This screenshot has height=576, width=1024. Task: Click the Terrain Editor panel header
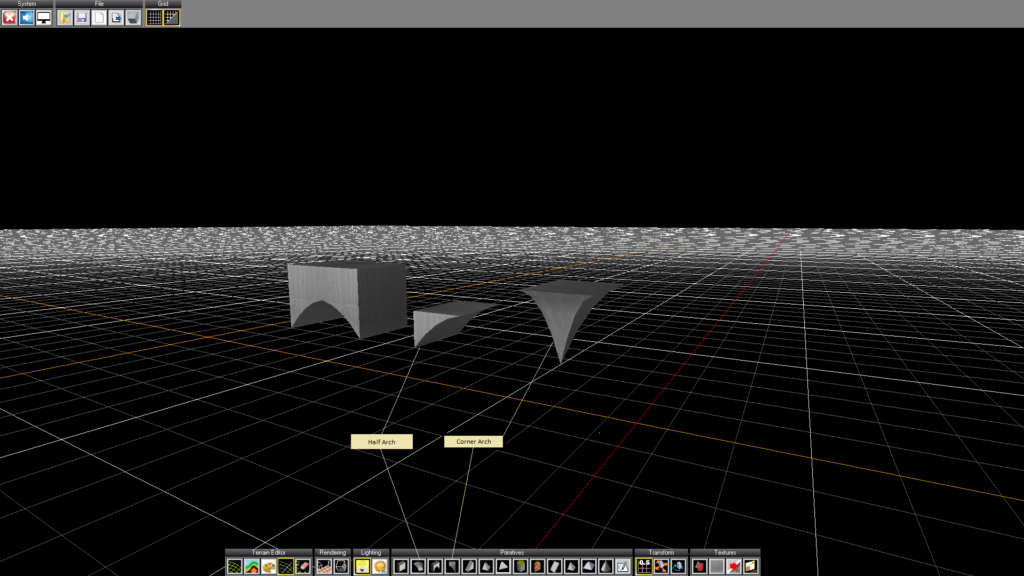click(x=268, y=552)
